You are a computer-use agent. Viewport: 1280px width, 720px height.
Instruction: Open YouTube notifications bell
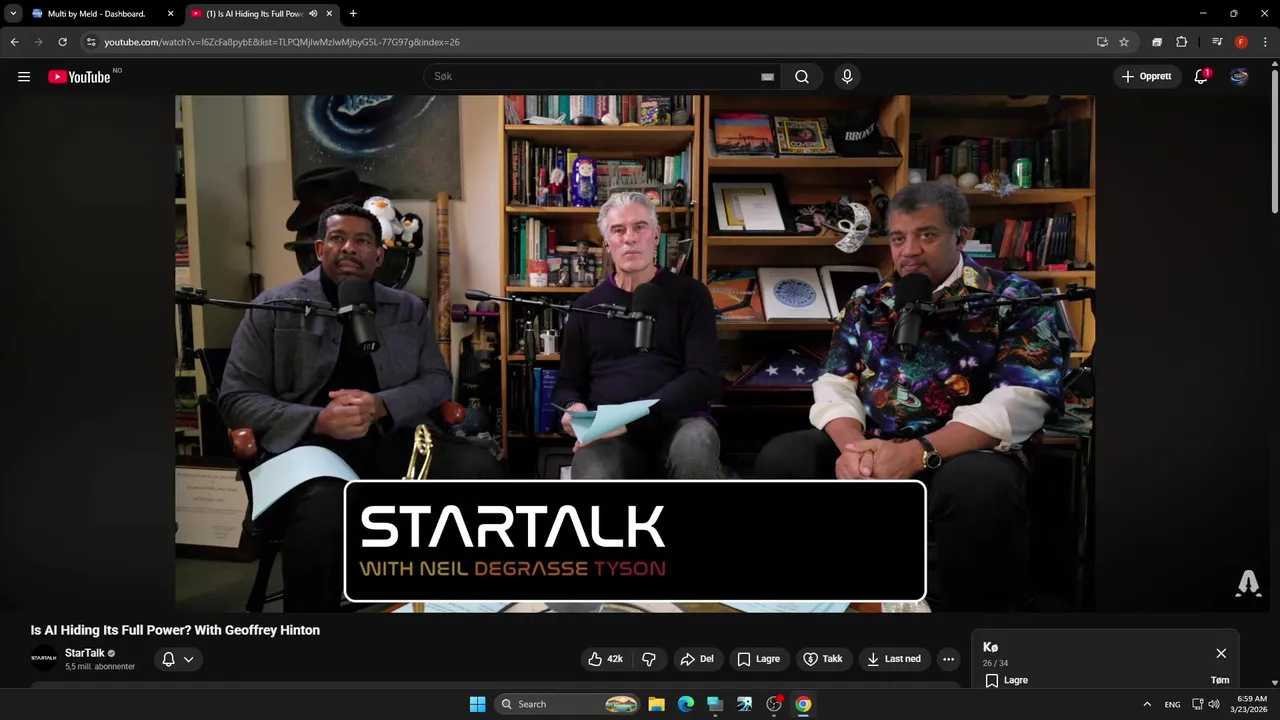tap(1201, 76)
